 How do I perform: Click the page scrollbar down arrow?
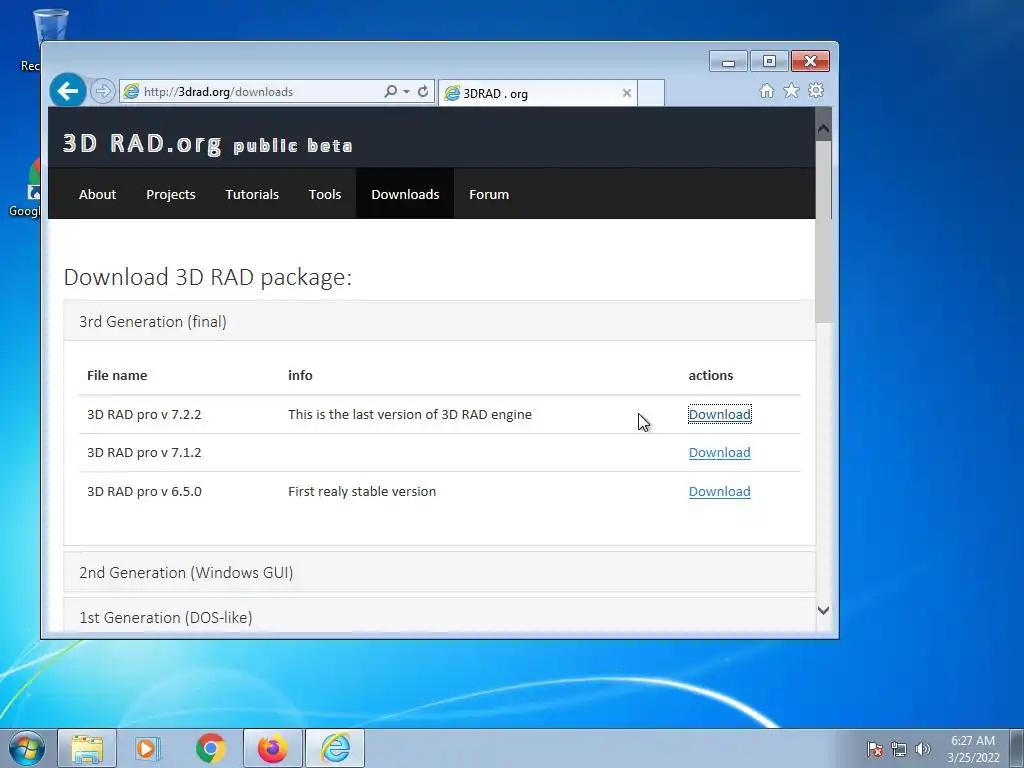[824, 611]
